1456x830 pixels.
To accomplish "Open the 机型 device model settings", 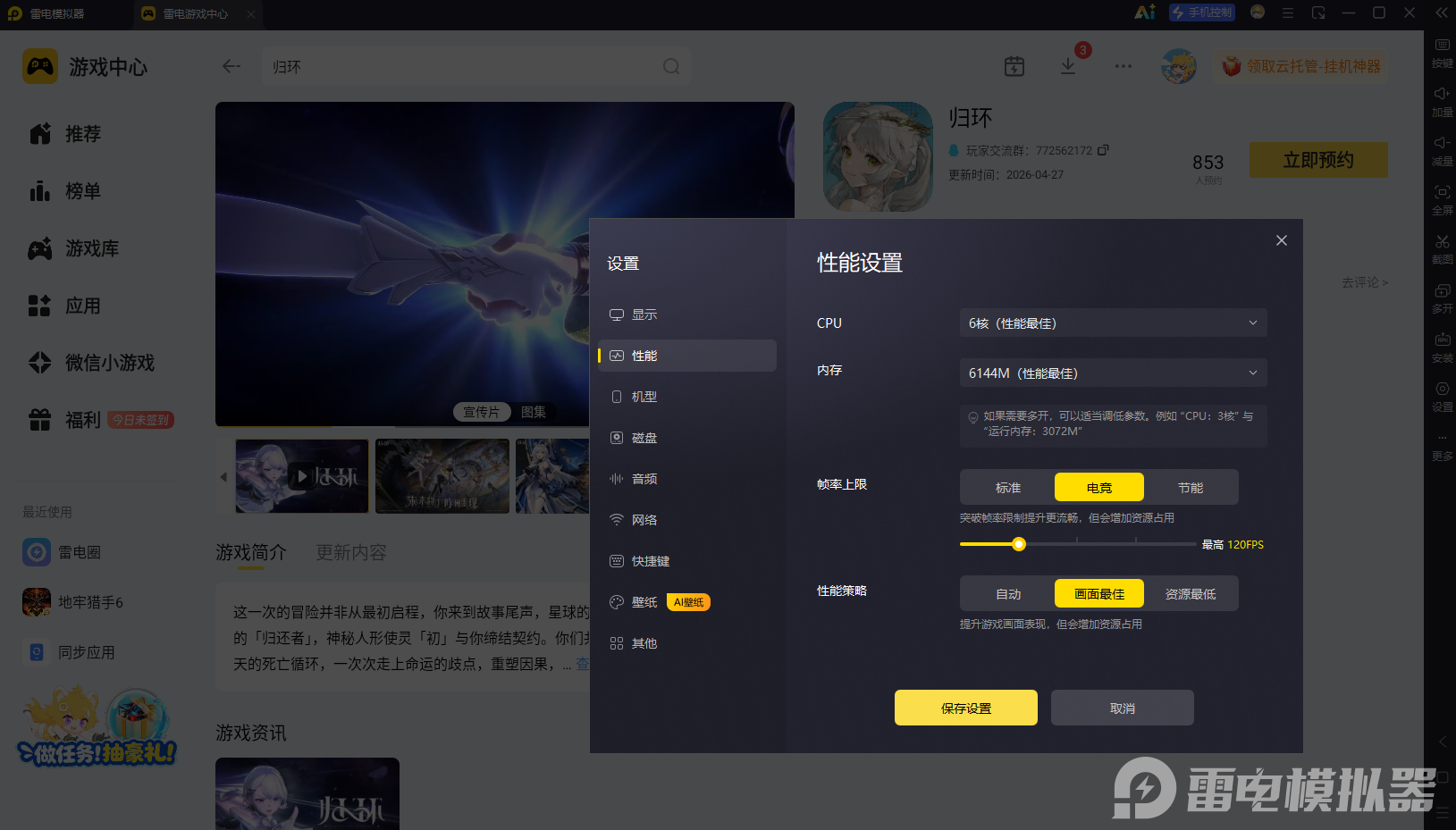I will click(x=686, y=397).
